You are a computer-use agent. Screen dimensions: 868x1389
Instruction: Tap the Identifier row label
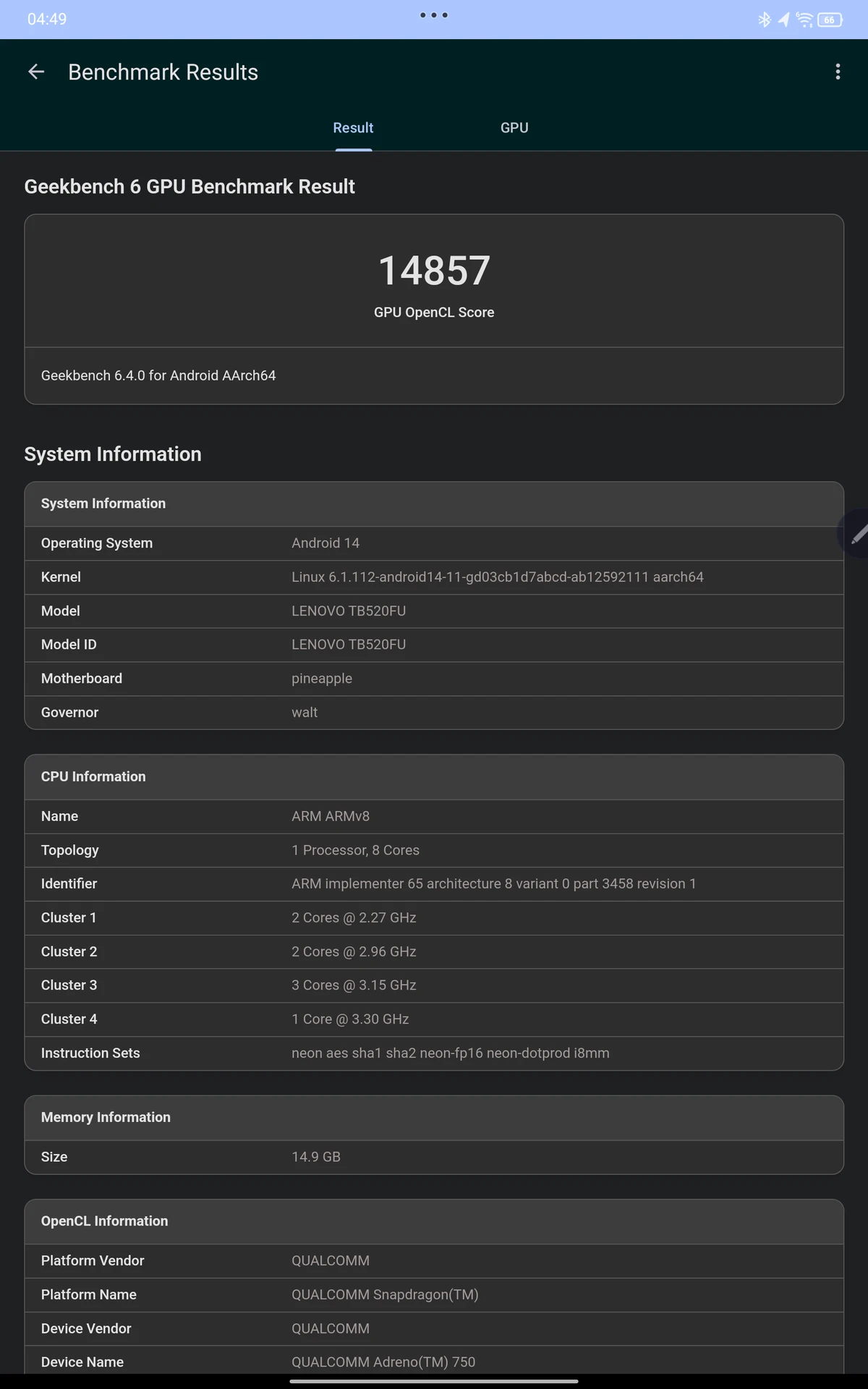point(69,884)
